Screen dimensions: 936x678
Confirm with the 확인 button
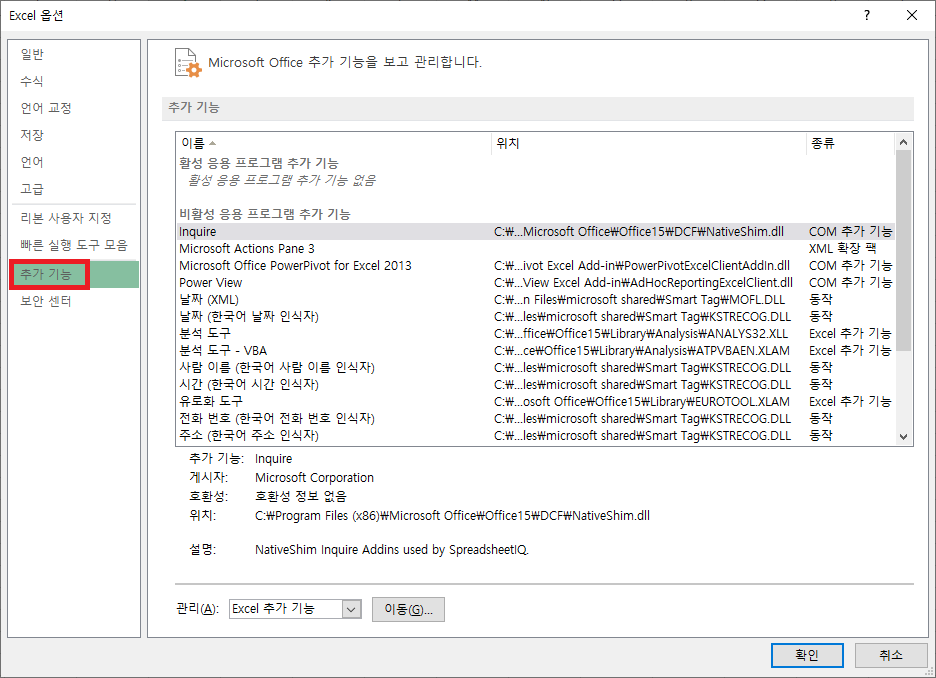tap(807, 655)
